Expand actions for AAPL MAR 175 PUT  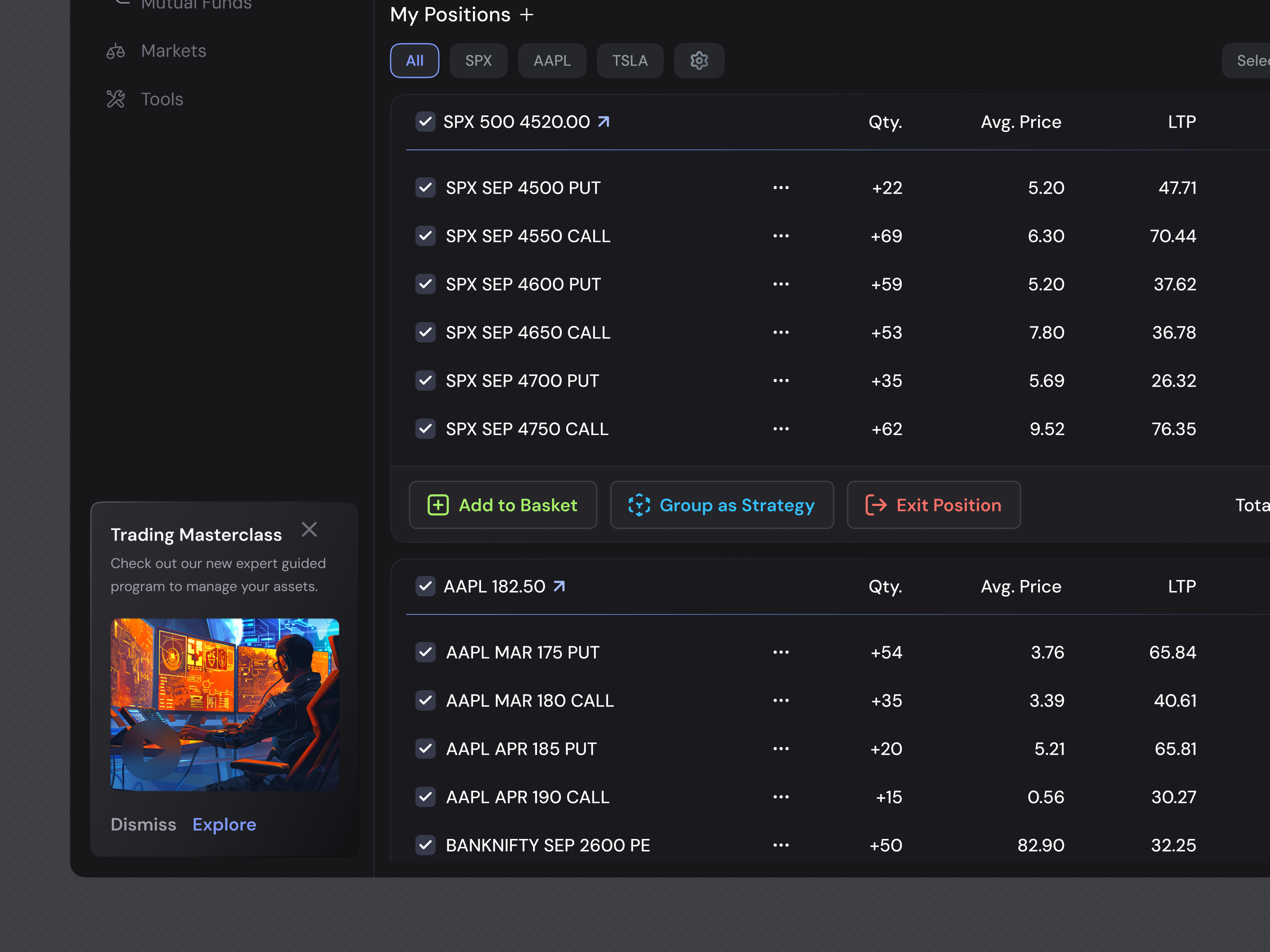coord(781,652)
